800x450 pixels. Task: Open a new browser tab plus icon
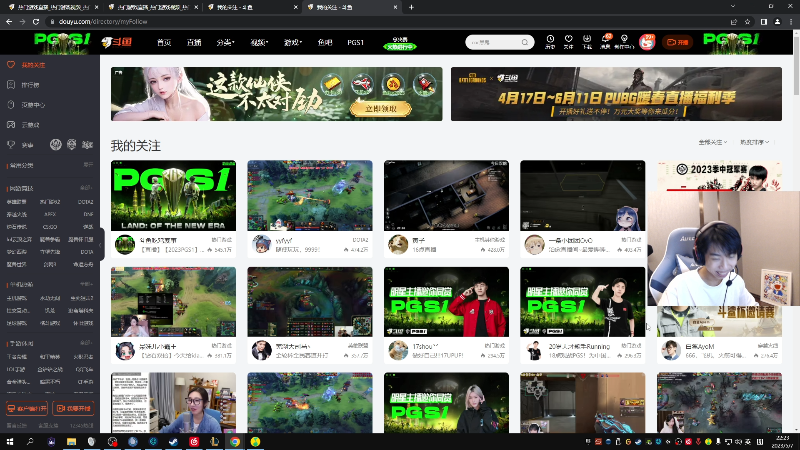click(x=411, y=7)
